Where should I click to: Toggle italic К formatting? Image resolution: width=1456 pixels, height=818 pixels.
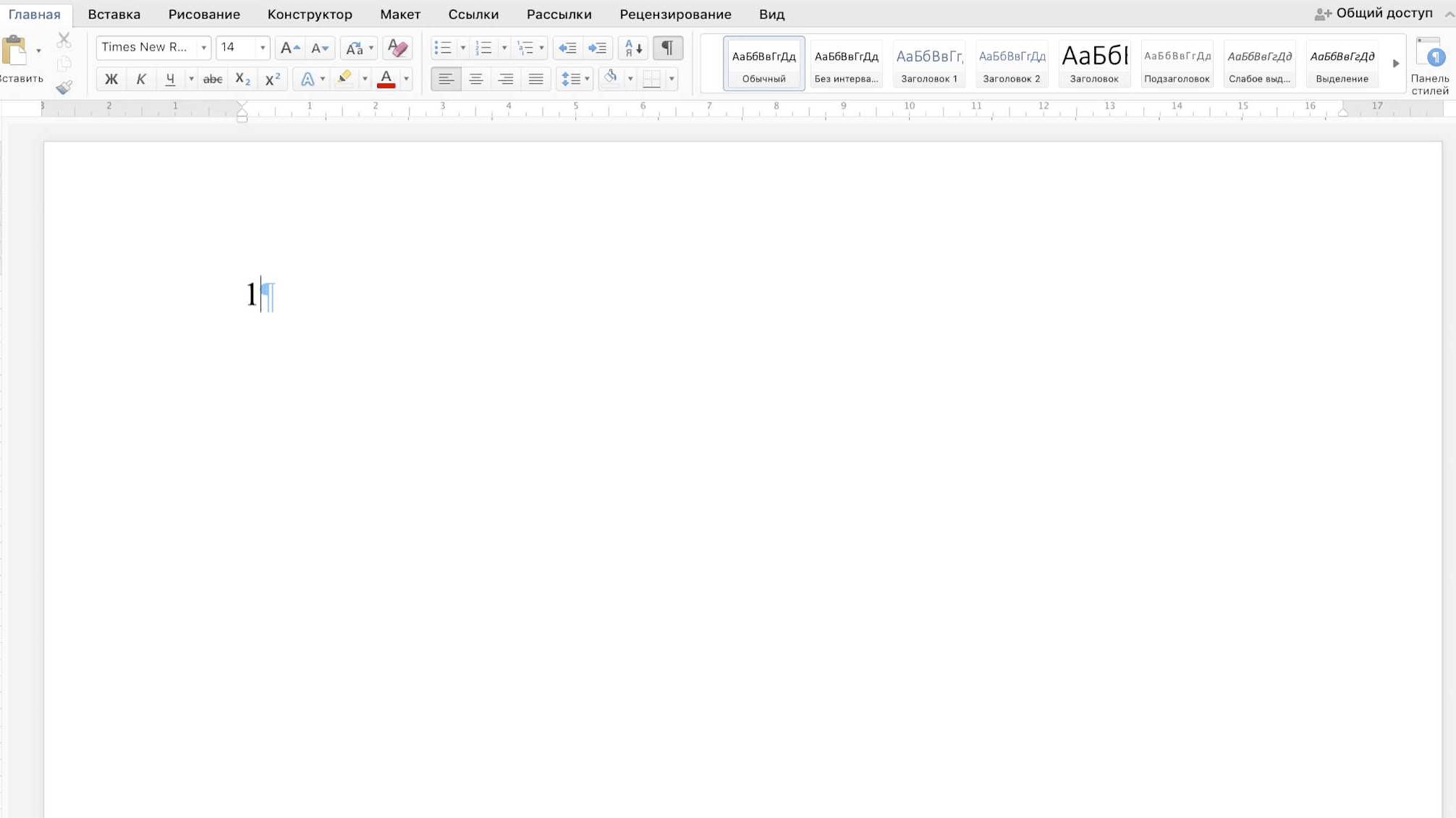tap(141, 79)
